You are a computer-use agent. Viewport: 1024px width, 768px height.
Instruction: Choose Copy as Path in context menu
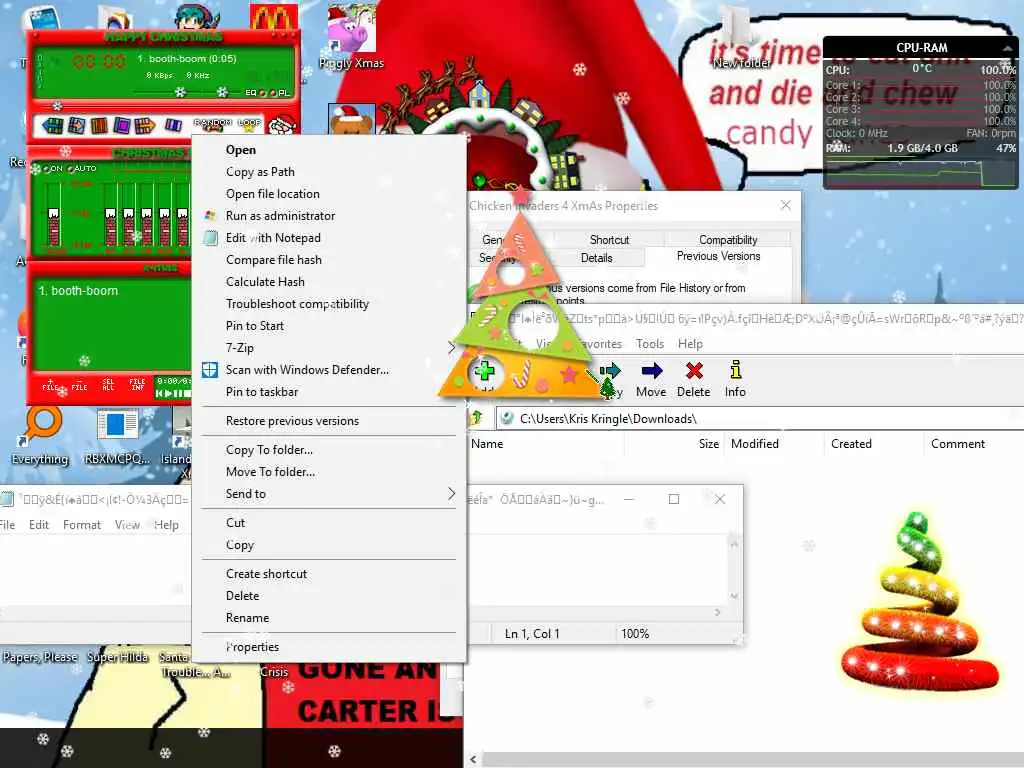(x=328, y=172)
